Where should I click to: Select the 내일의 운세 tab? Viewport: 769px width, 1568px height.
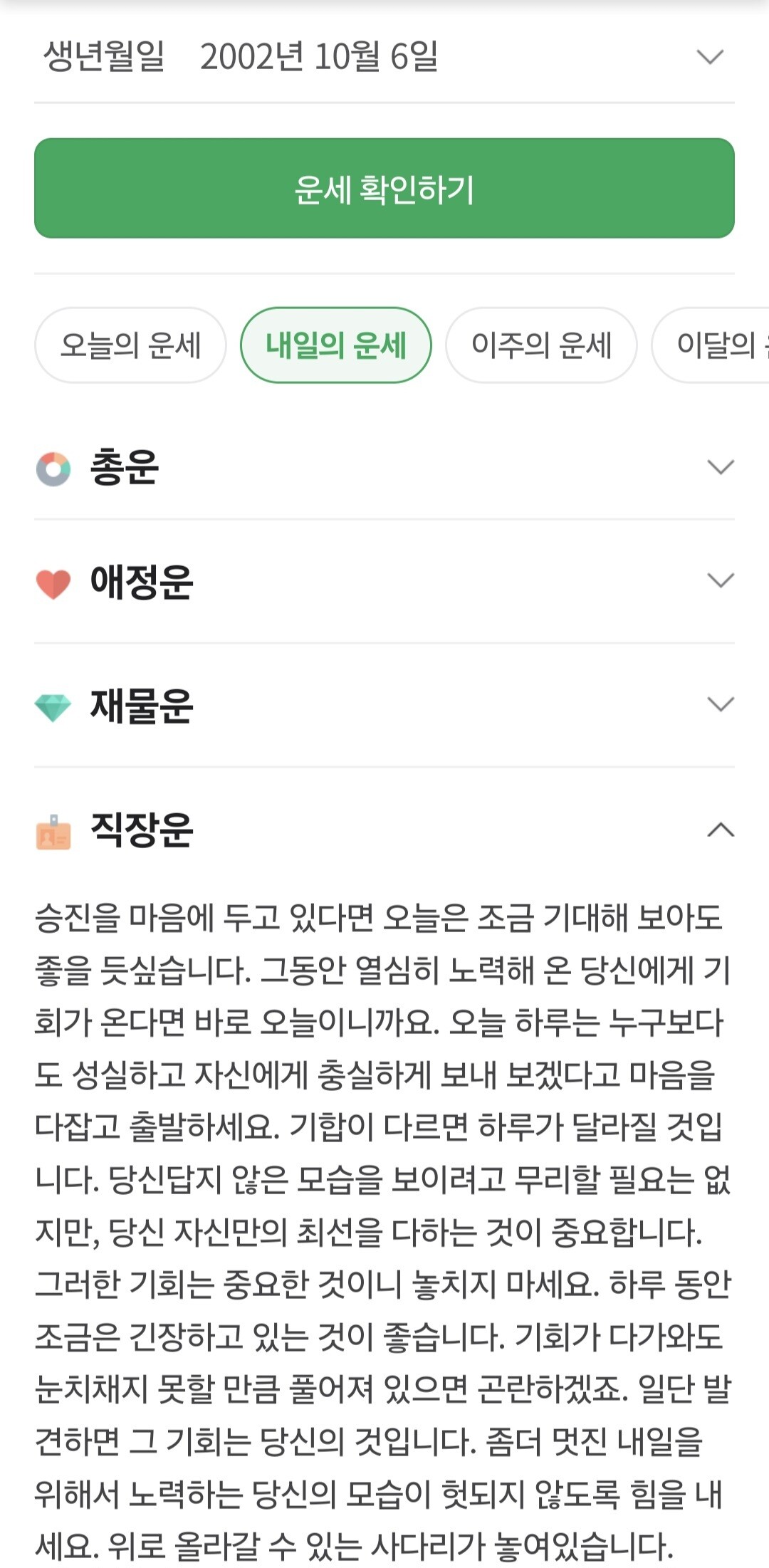pos(336,345)
